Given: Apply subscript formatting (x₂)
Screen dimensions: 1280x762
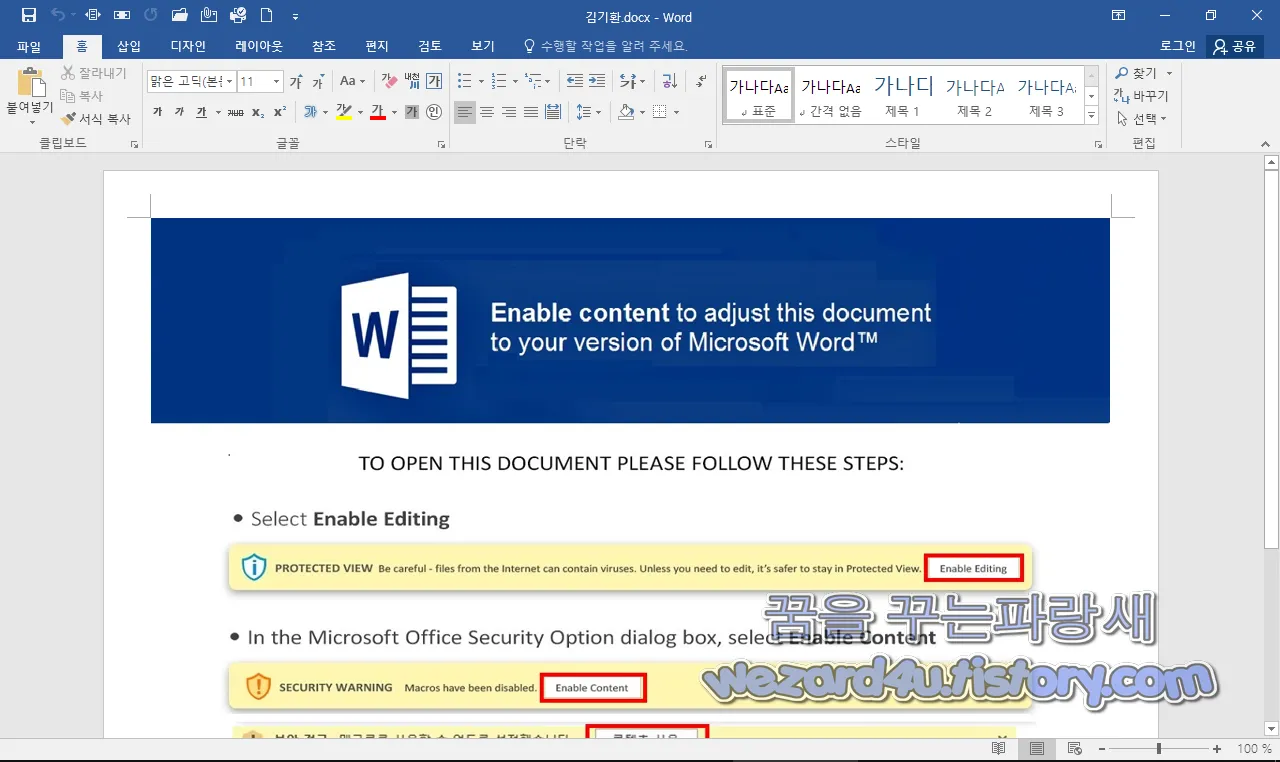Looking at the screenshot, I should pyautogui.click(x=258, y=112).
